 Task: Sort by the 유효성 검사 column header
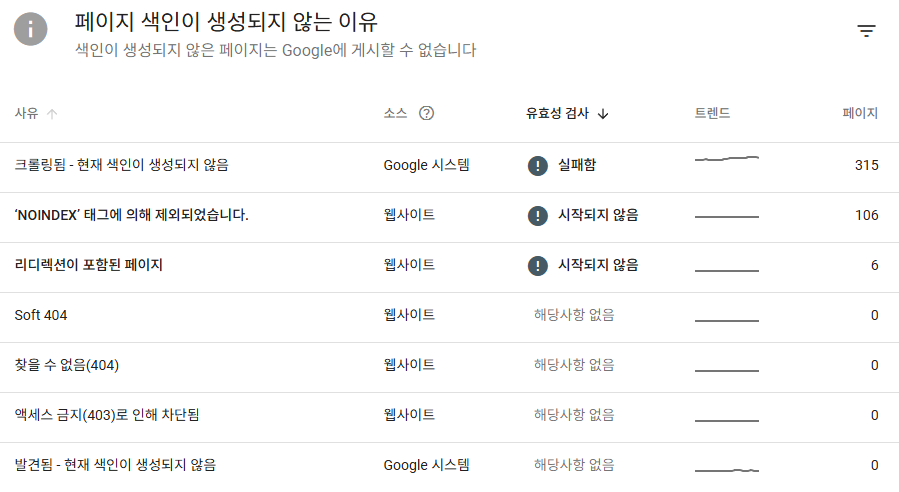557,114
